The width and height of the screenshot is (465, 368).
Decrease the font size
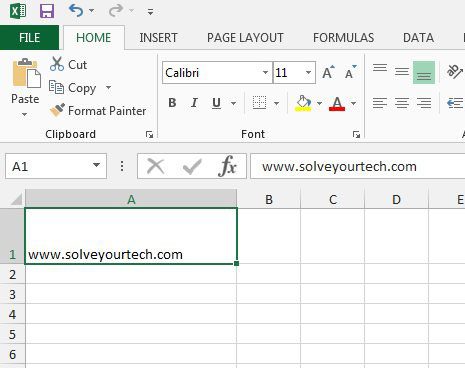pyautogui.click(x=350, y=72)
